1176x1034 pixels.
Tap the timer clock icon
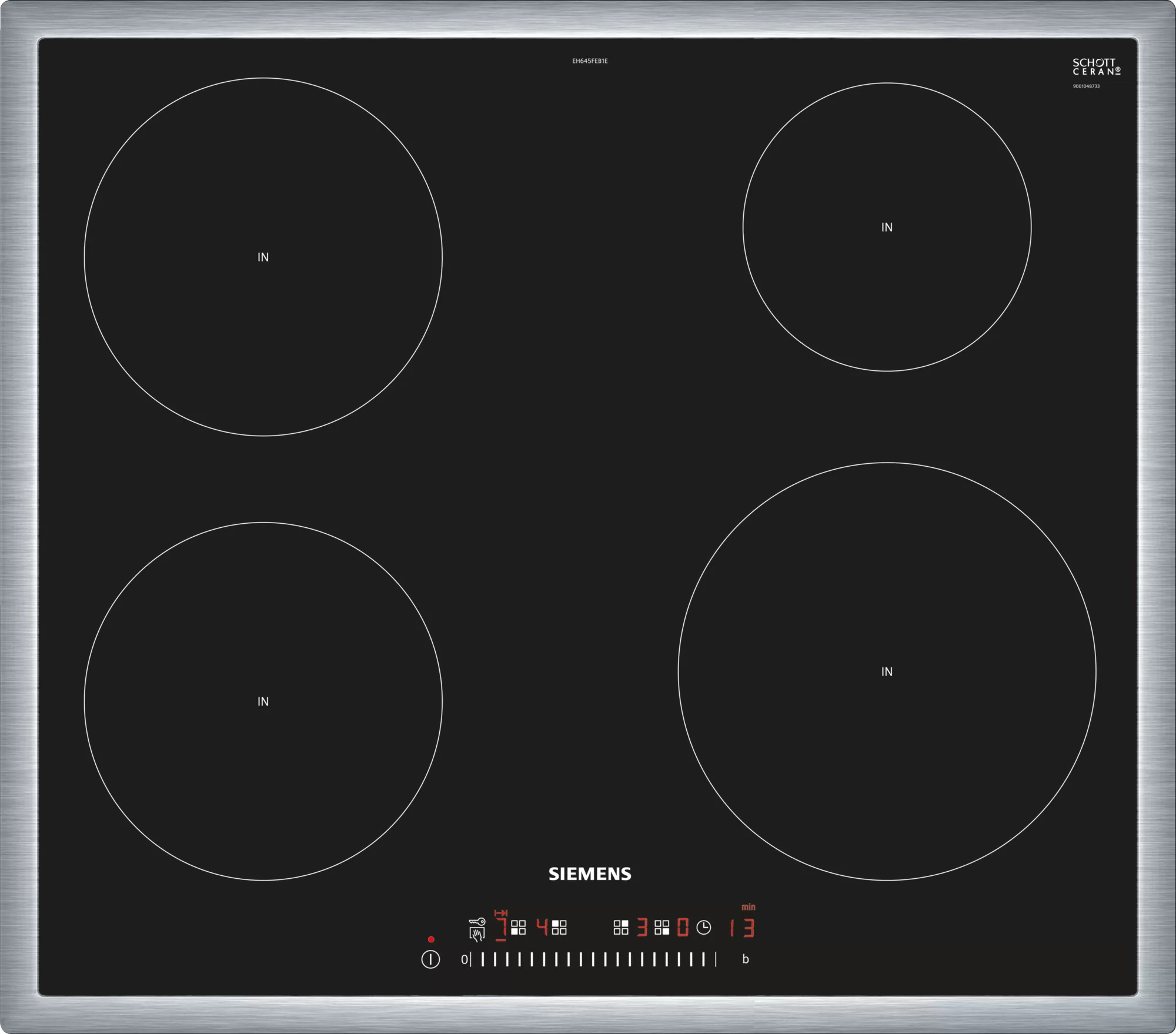pos(704,928)
